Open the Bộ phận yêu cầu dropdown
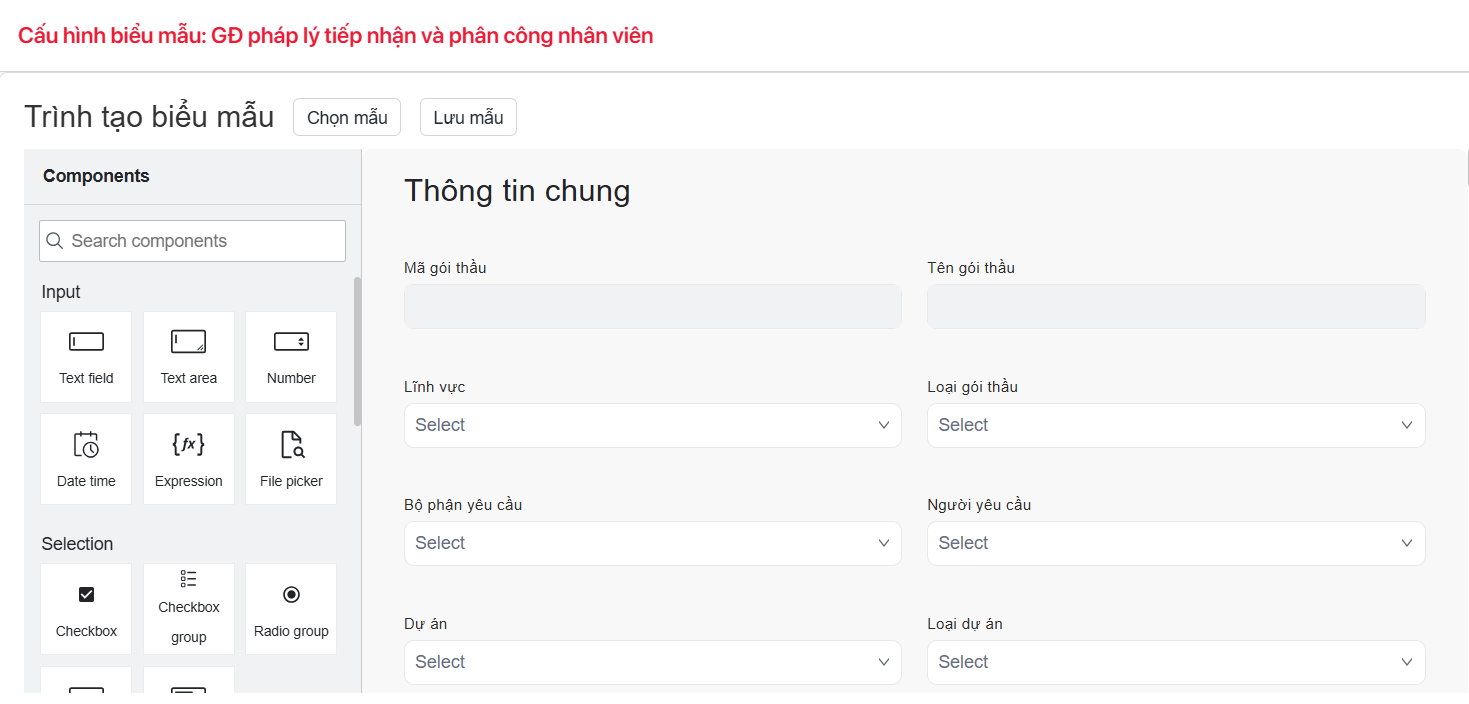Viewport: 1469px width, 704px height. click(x=652, y=543)
